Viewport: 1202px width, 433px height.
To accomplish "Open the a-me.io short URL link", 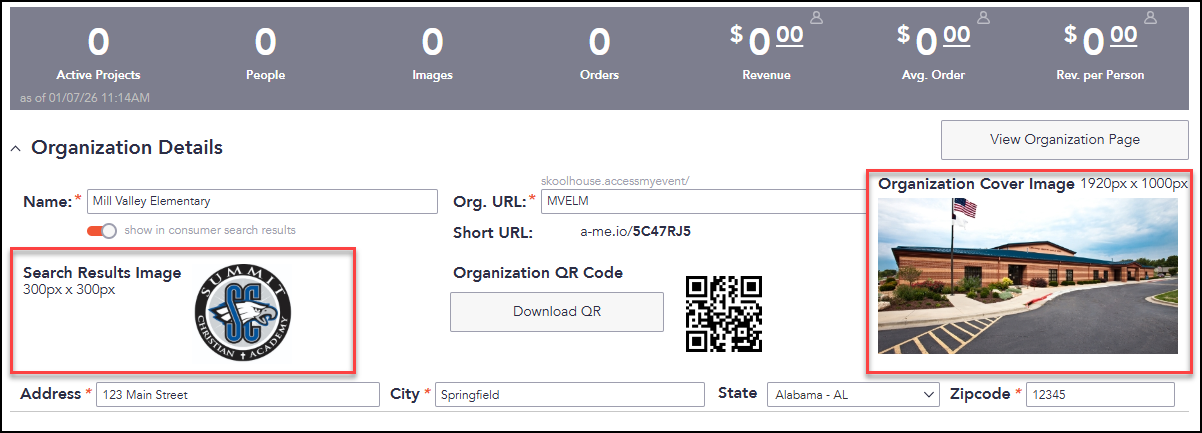I will point(636,232).
